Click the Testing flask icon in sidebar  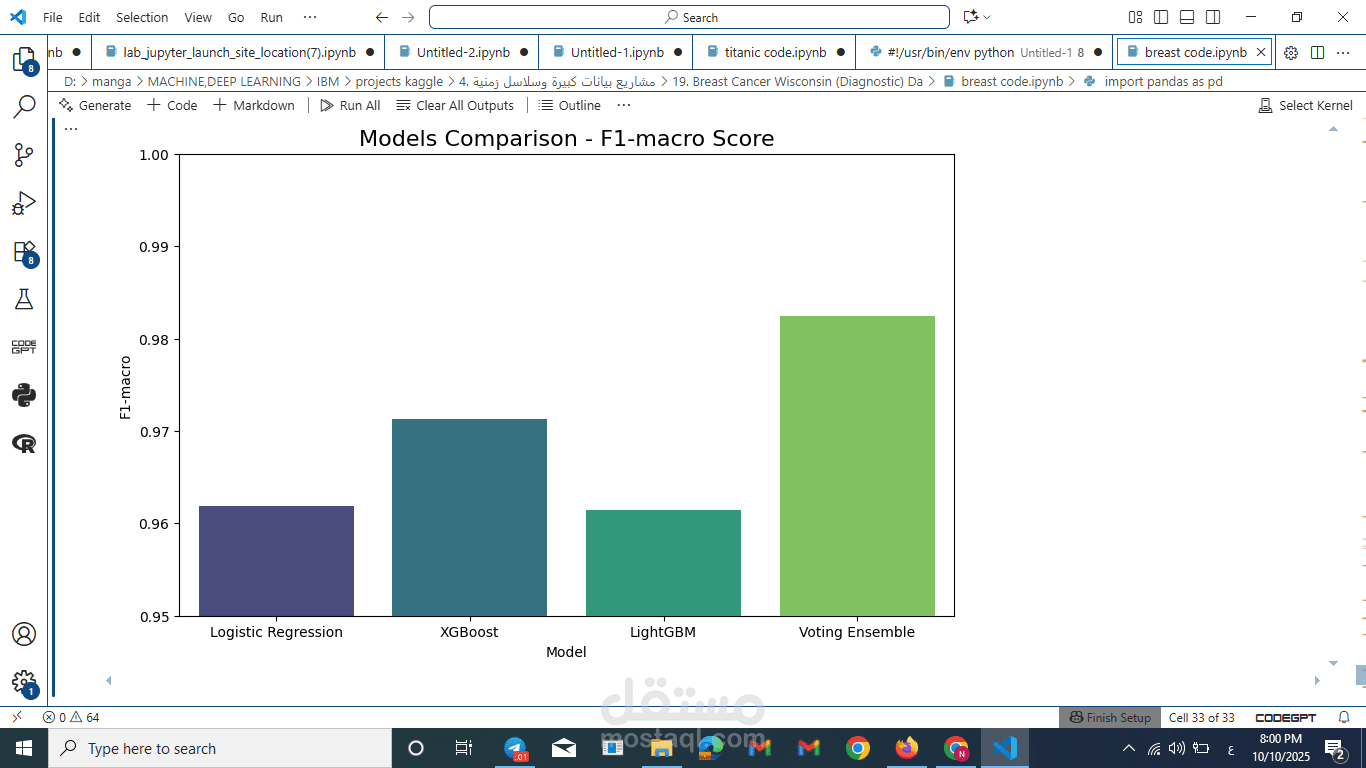click(x=23, y=298)
